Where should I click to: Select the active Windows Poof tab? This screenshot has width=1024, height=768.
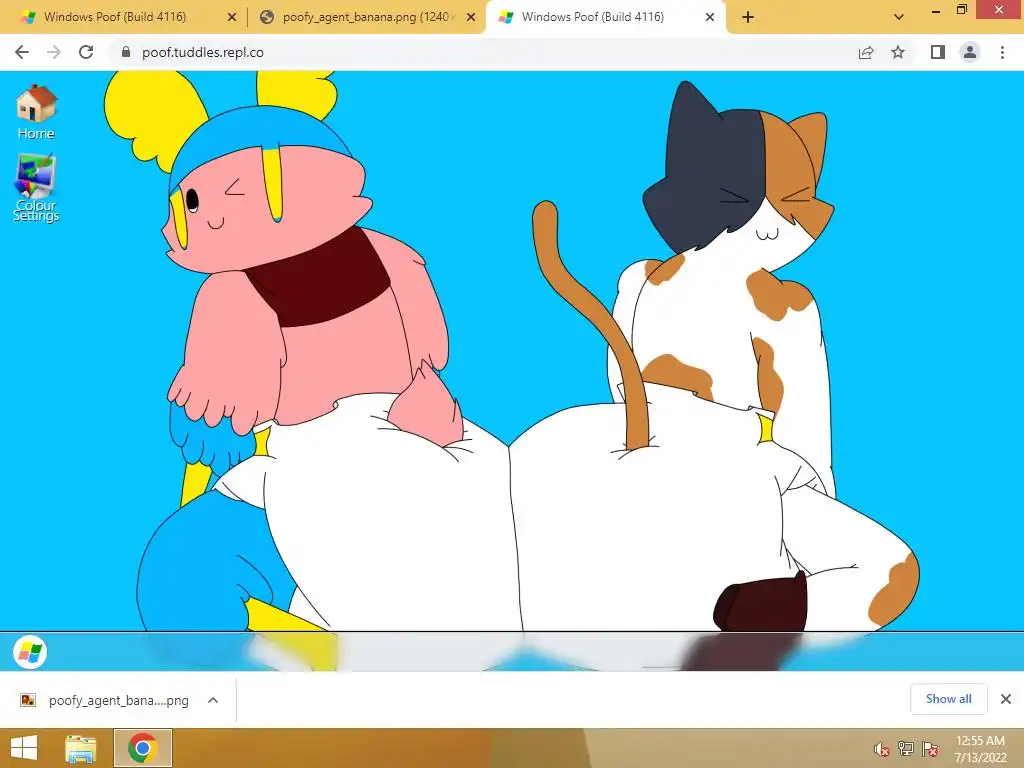tap(605, 18)
